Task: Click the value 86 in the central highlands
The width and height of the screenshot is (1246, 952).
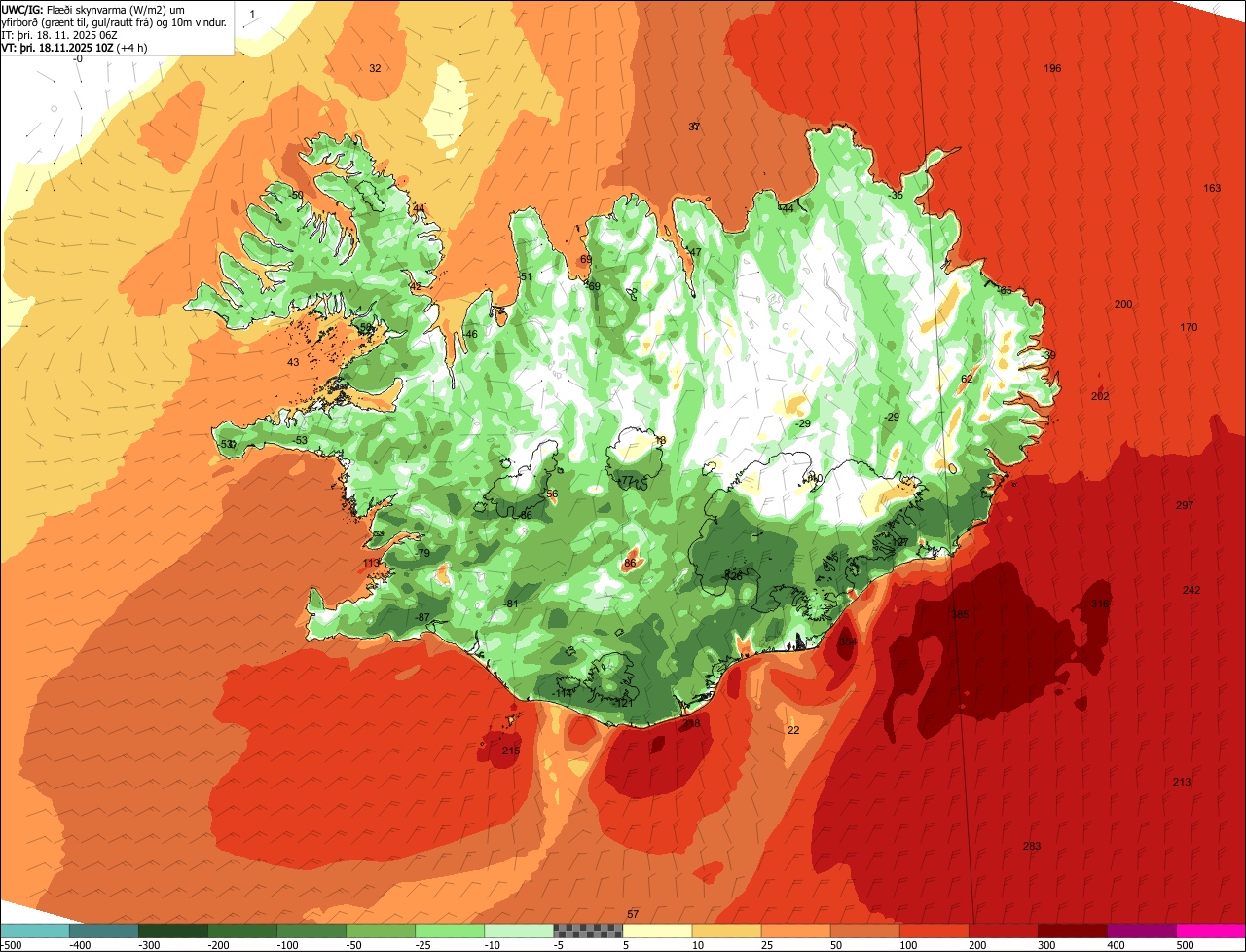Action: pyautogui.click(x=630, y=563)
